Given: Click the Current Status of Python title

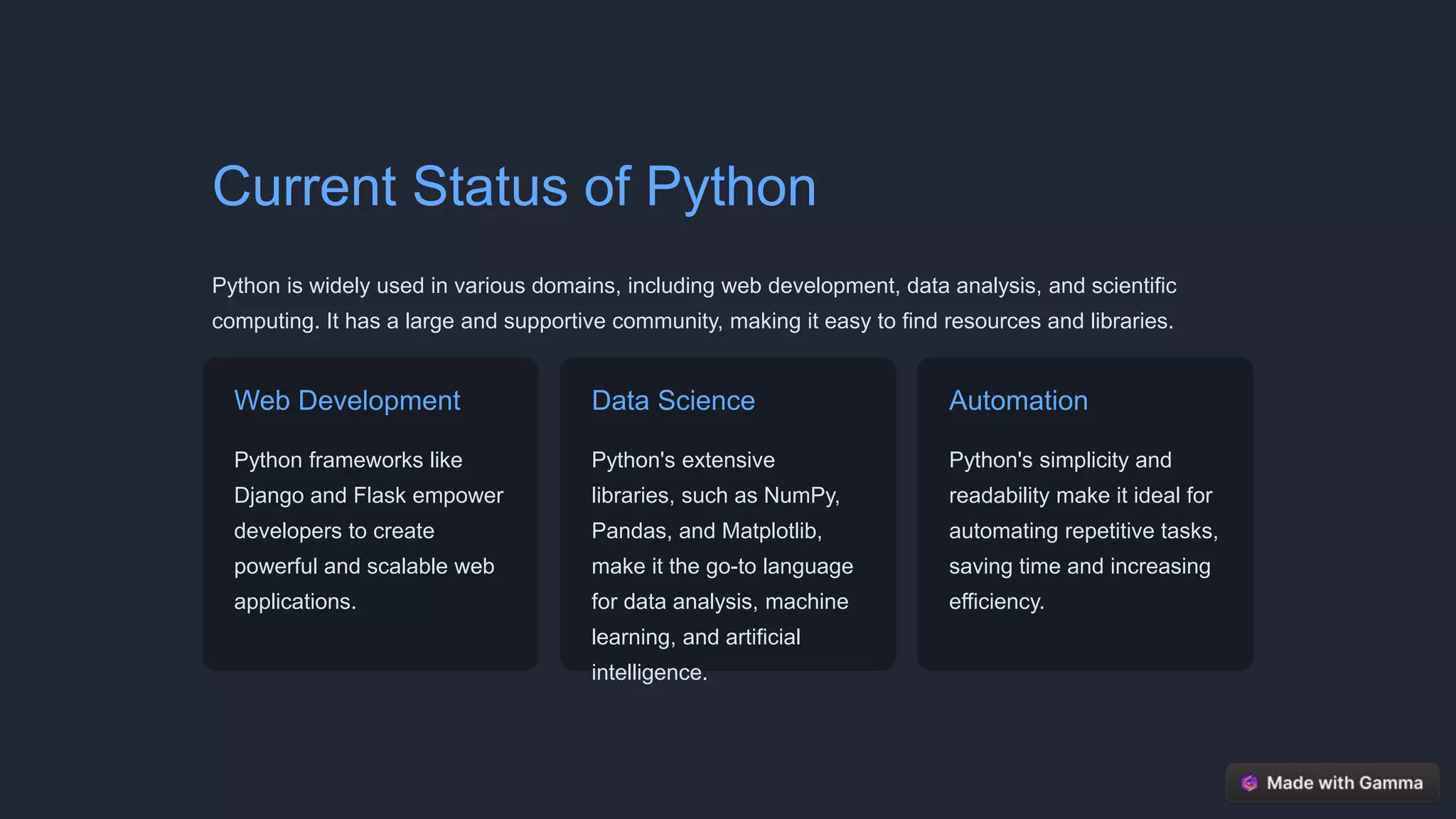Looking at the screenshot, I should point(514,187).
